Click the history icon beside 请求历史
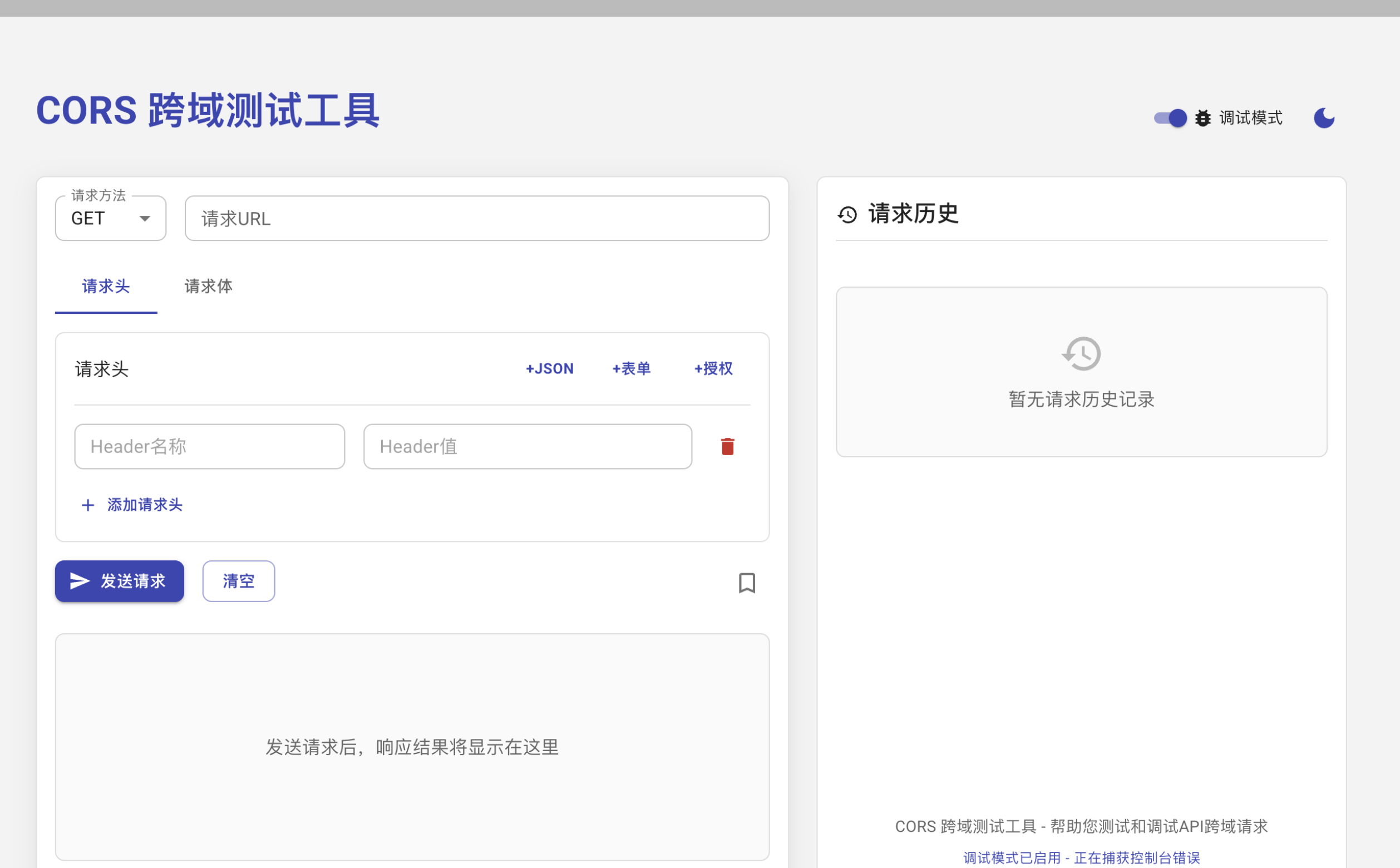Image resolution: width=1400 pixels, height=868 pixels. tap(847, 215)
